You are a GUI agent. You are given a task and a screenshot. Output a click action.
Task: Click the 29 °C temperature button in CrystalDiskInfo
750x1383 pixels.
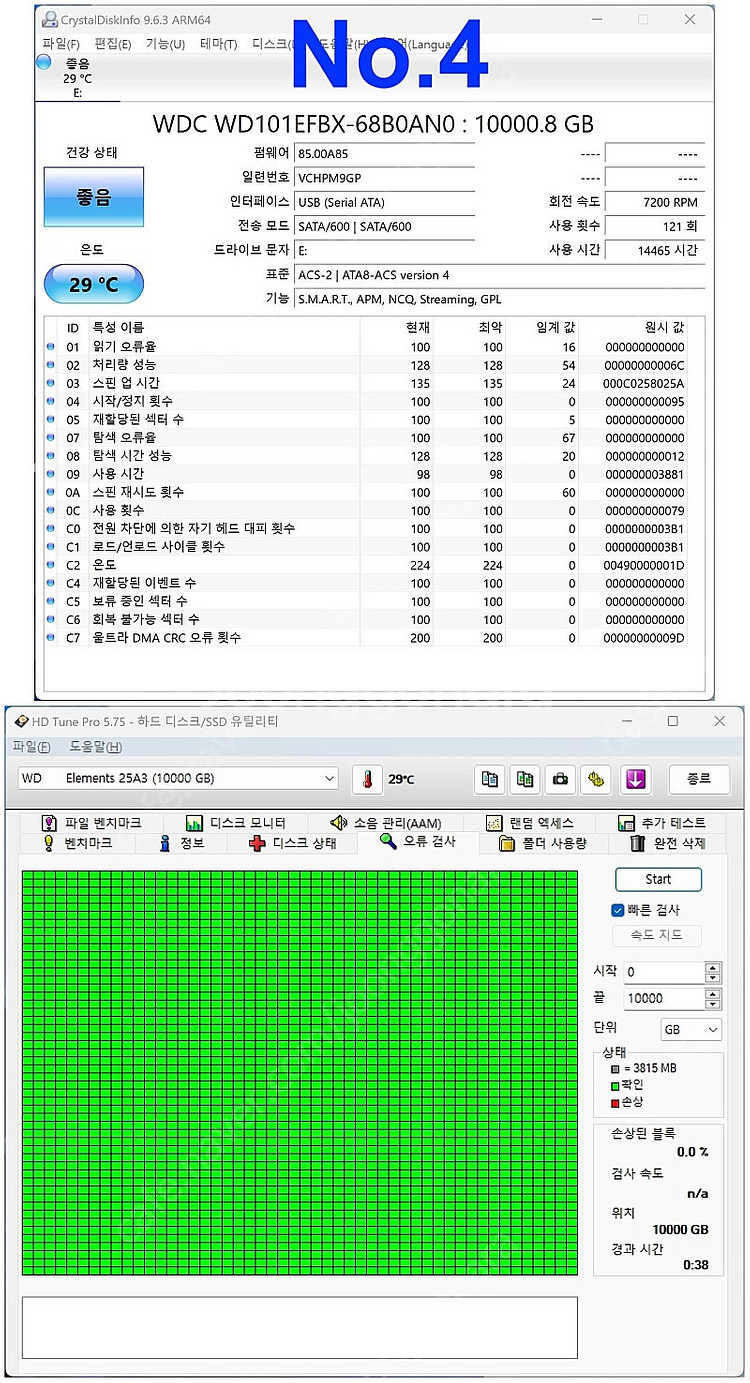[94, 285]
